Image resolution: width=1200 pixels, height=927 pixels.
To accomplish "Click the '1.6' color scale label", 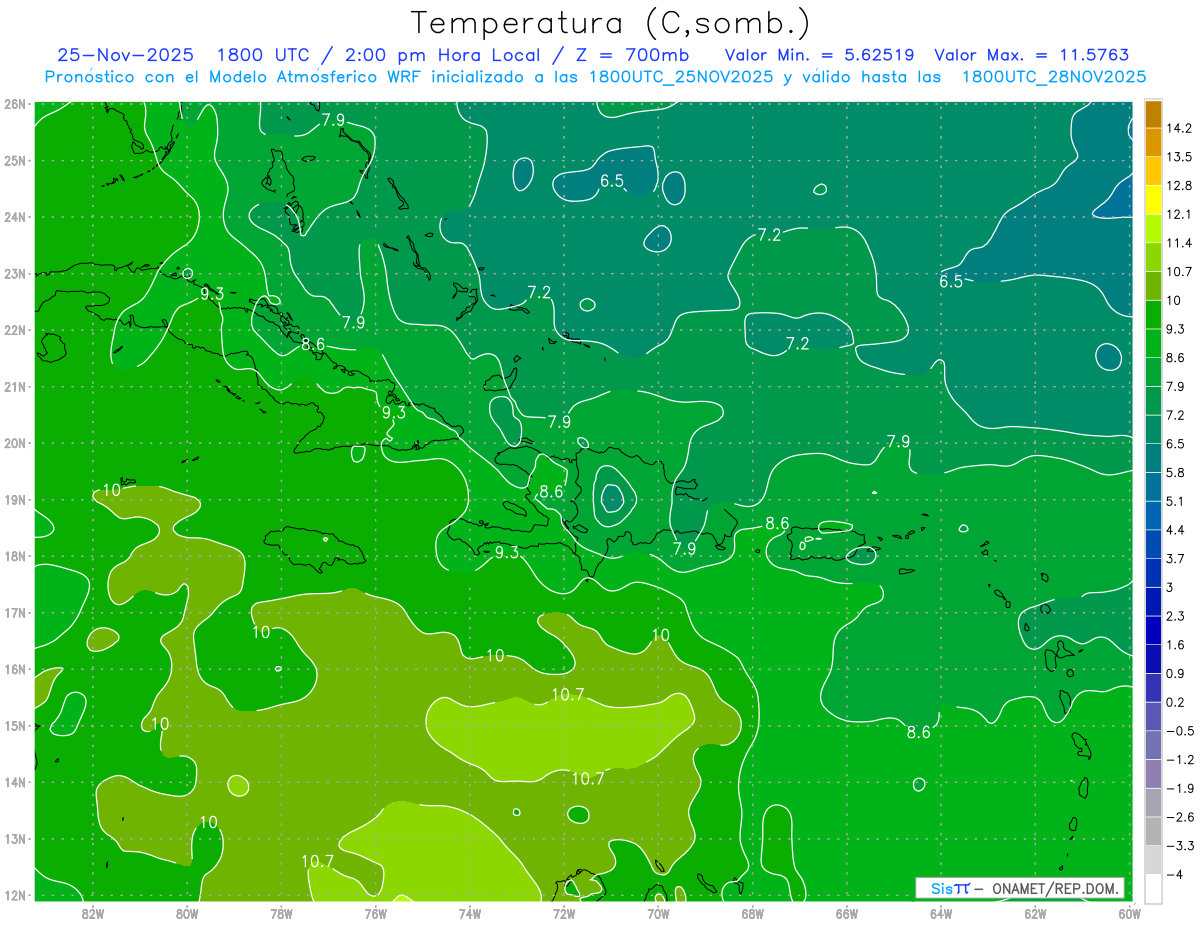I will point(1177,645).
